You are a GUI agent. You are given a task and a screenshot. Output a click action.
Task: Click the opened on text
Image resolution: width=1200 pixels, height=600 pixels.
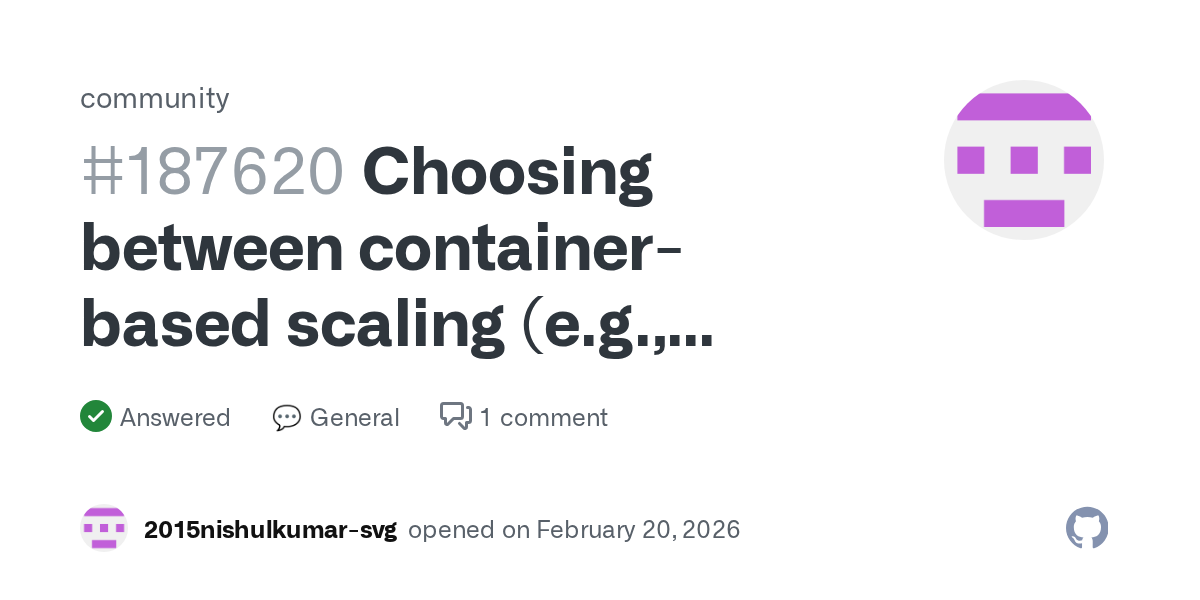(x=469, y=530)
